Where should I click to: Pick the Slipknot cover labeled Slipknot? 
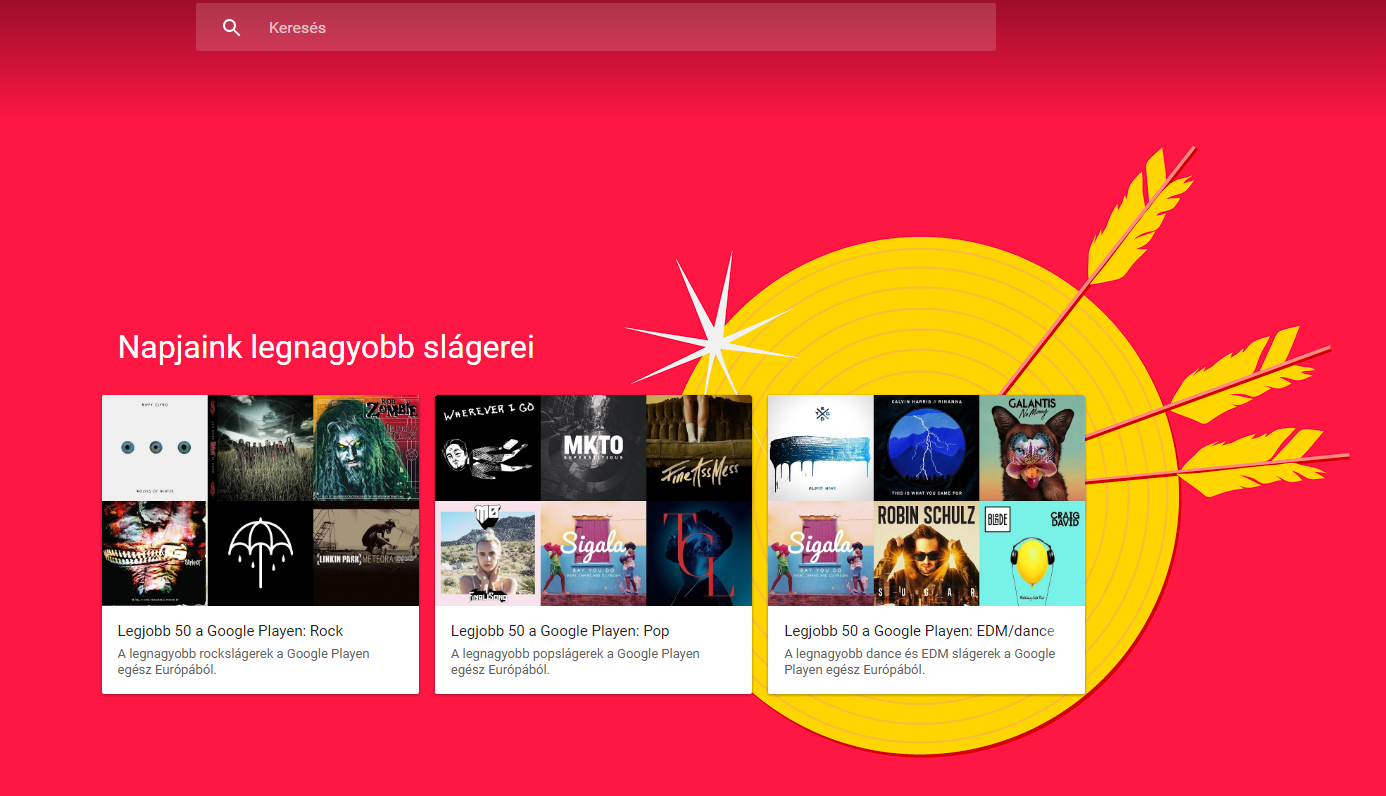[x=155, y=553]
